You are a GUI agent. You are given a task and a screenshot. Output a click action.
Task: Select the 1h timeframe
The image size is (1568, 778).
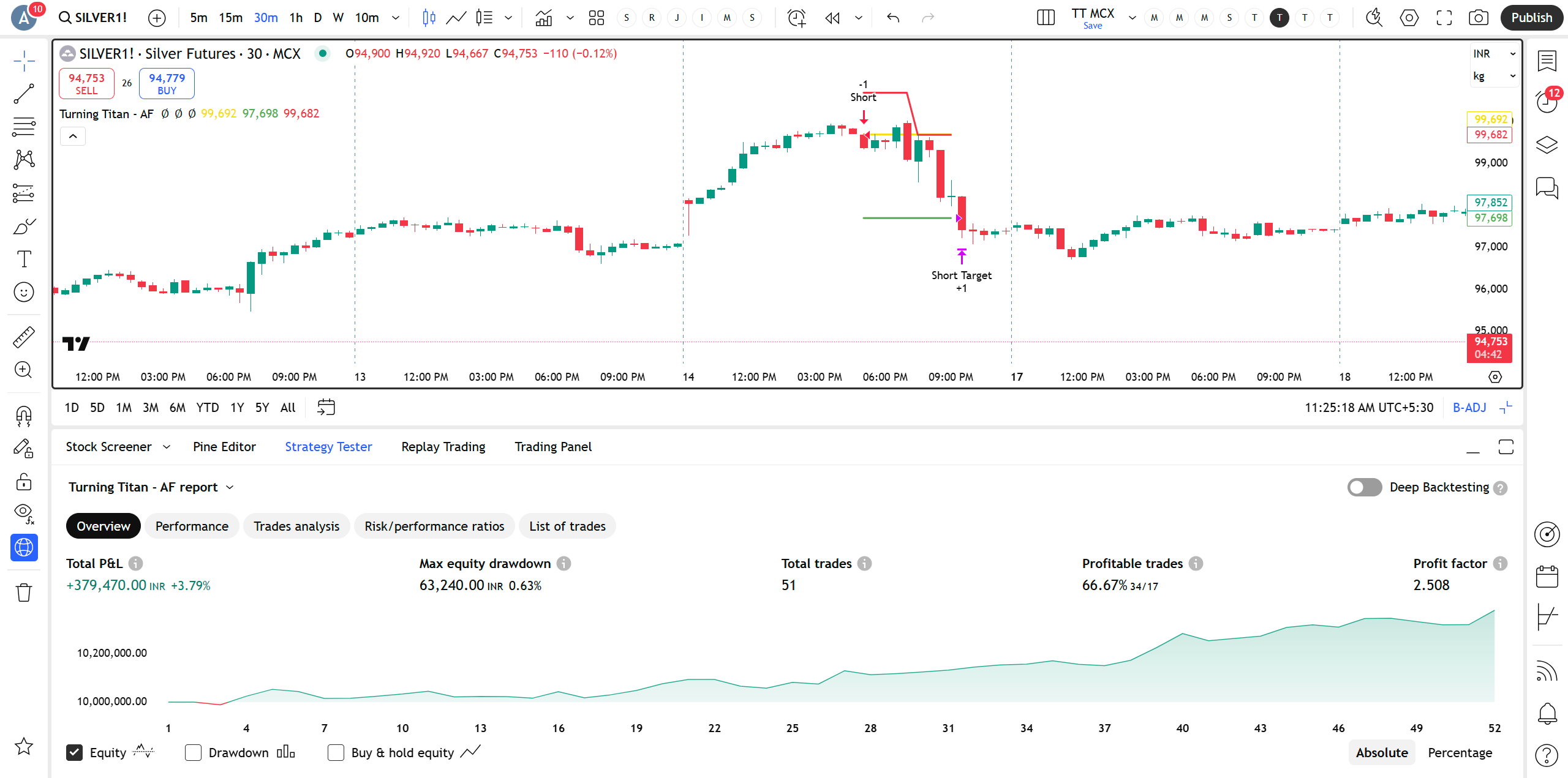pos(296,18)
